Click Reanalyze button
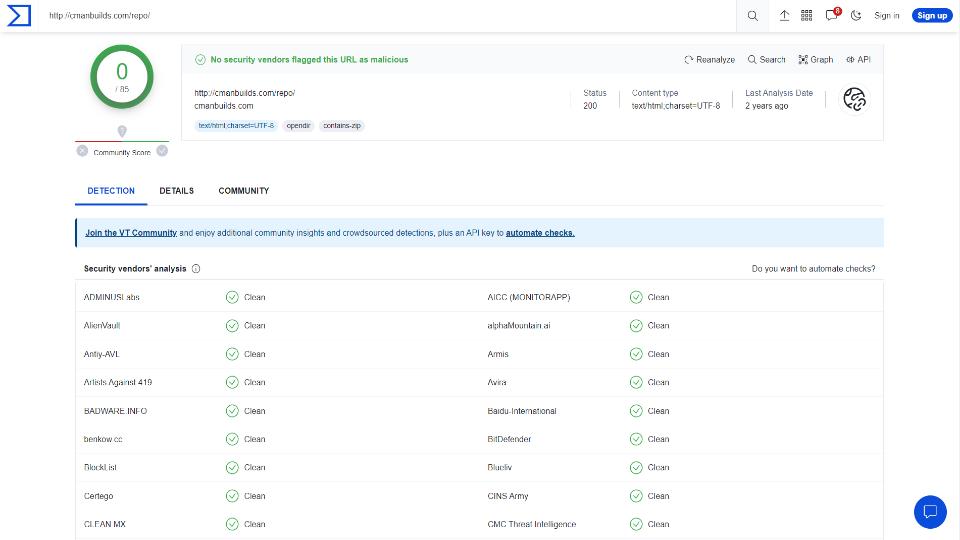This screenshot has height=540, width=960. pyautogui.click(x=710, y=59)
